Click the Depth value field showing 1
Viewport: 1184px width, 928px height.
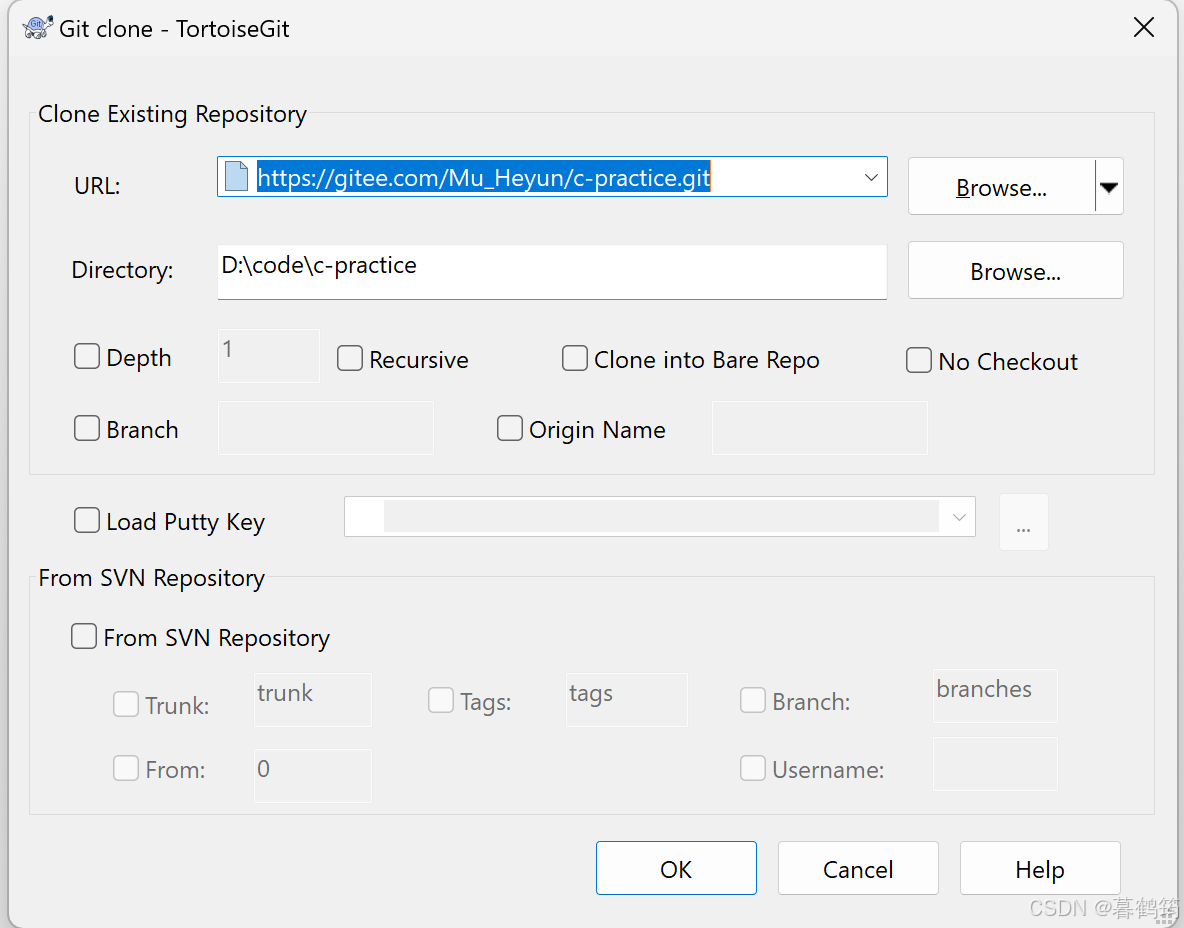tap(269, 356)
